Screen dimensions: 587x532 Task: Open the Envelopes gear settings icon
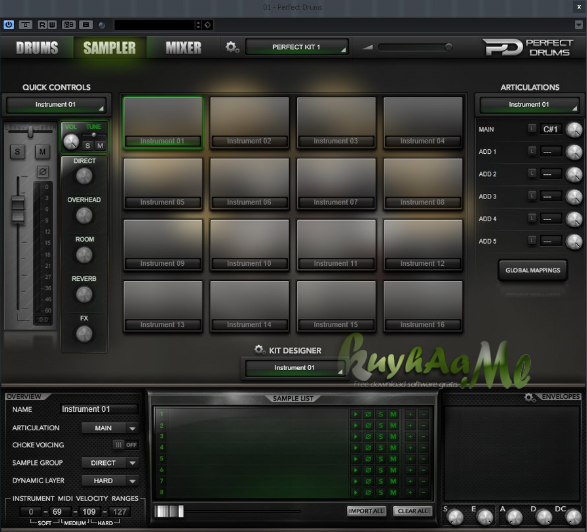pyautogui.click(x=529, y=397)
